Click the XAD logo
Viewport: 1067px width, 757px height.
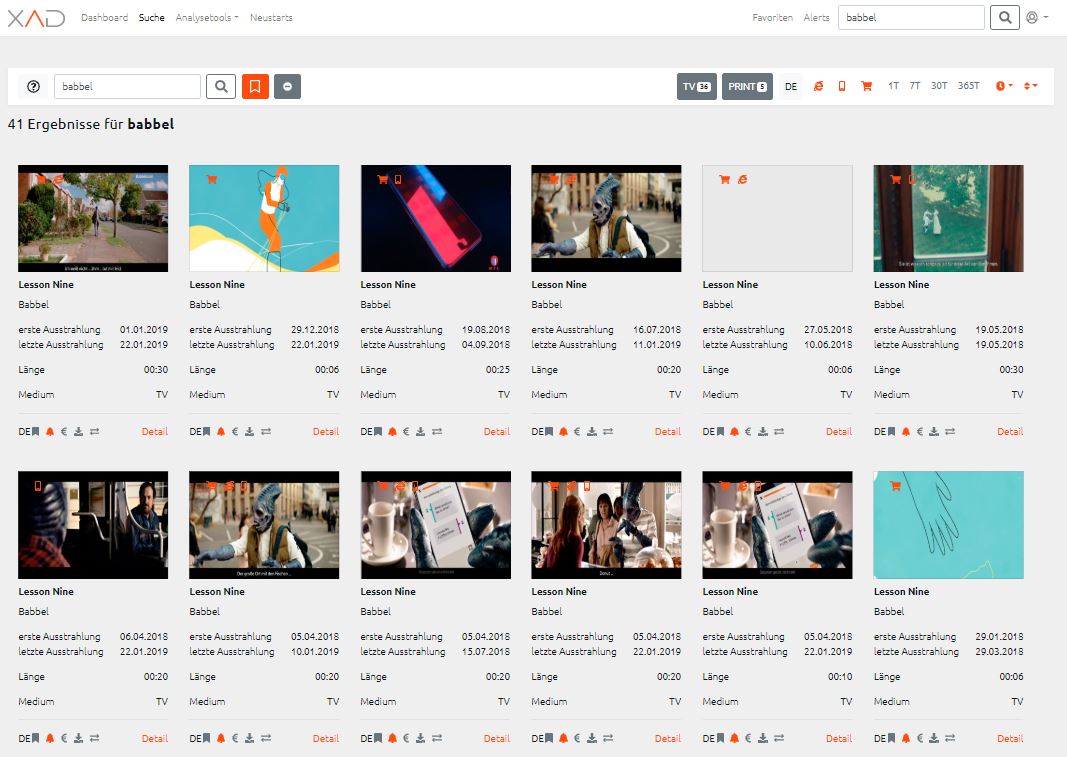point(36,18)
